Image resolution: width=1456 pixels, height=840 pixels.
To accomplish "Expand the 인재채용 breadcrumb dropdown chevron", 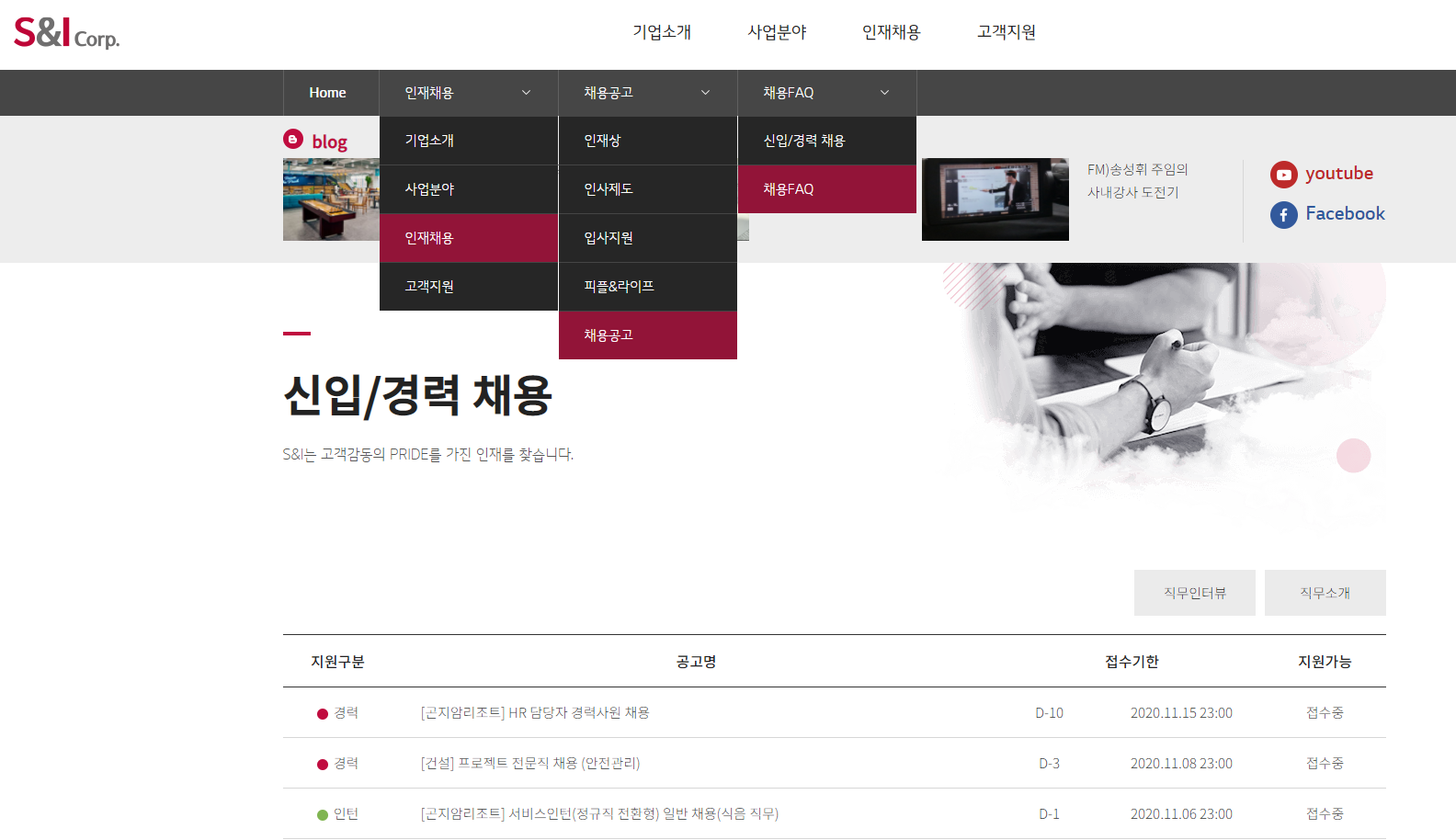I will [x=527, y=93].
